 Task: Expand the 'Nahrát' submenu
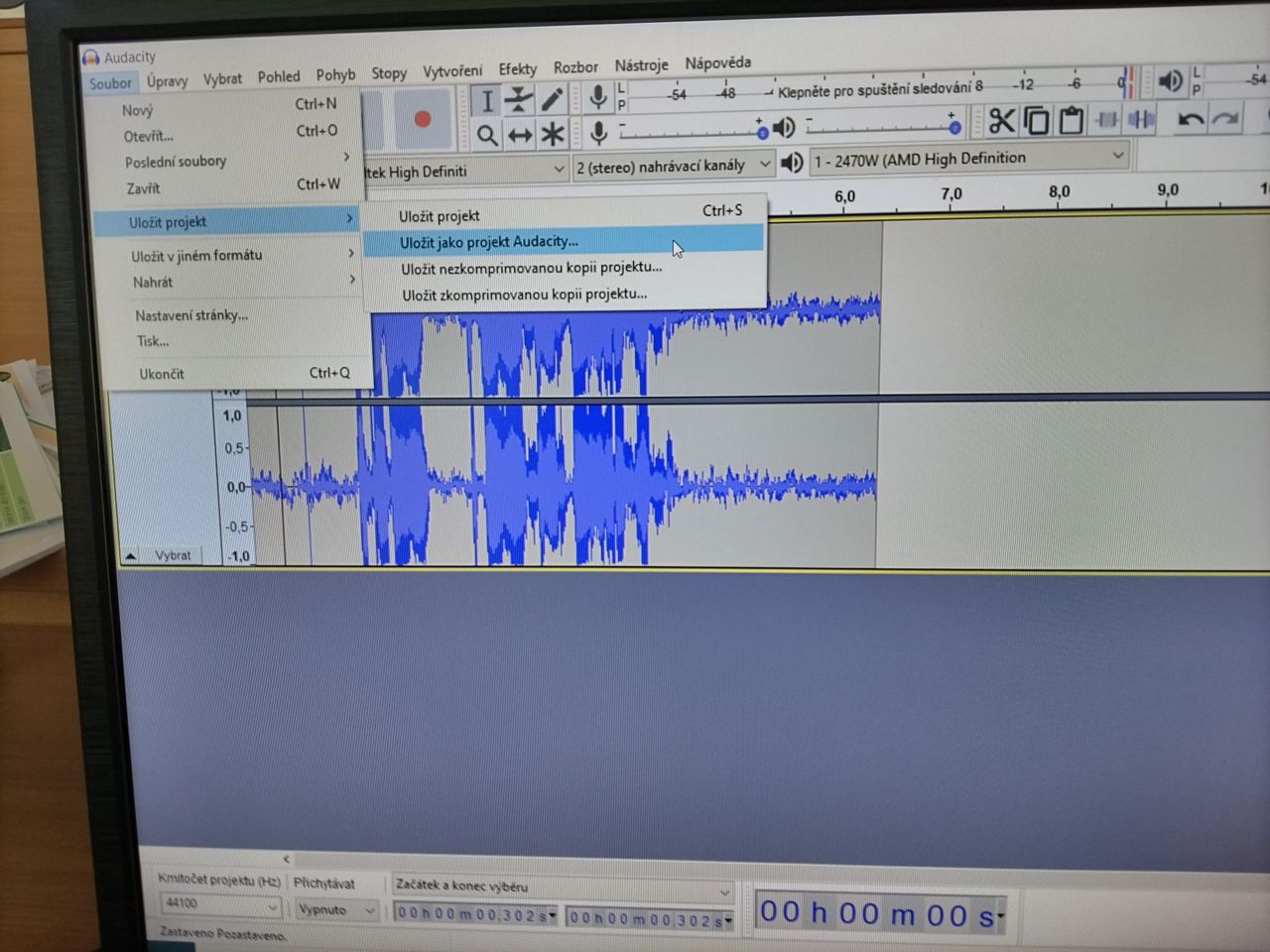click(240, 282)
